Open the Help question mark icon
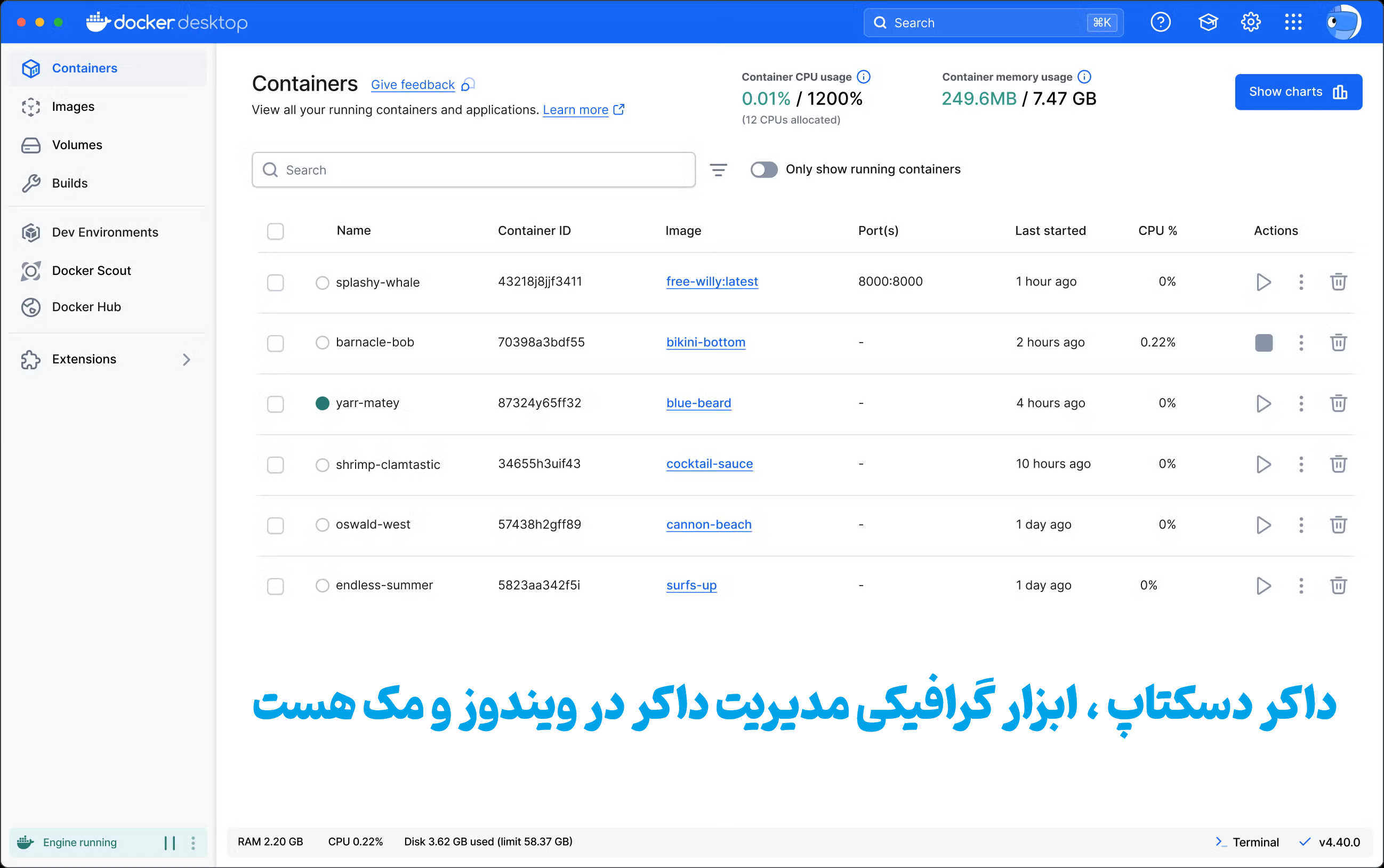The height and width of the screenshot is (868, 1384). tap(1160, 22)
